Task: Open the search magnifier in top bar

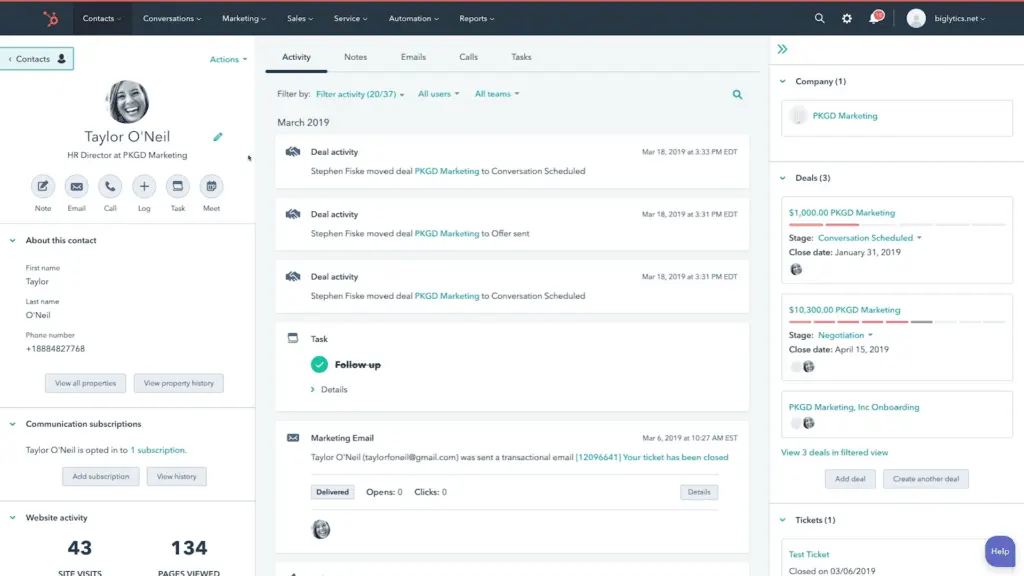Action: tap(819, 18)
